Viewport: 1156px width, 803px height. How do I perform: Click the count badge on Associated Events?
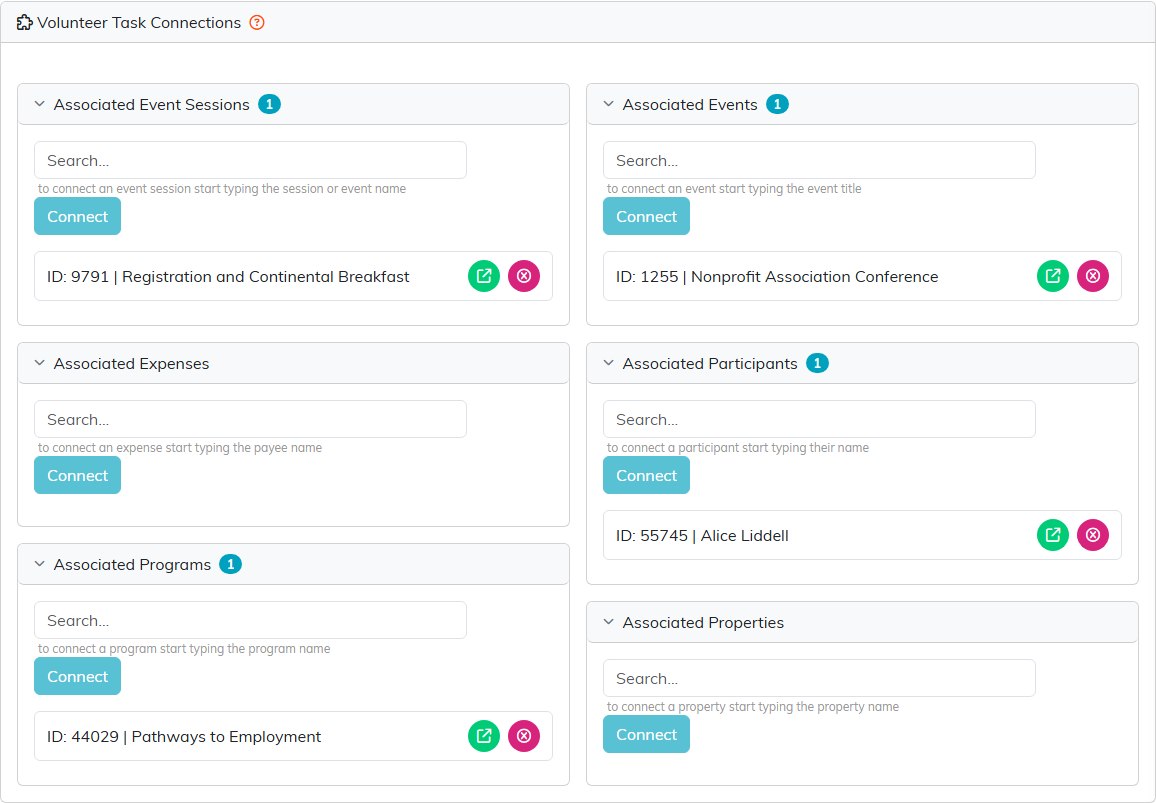[x=778, y=105]
